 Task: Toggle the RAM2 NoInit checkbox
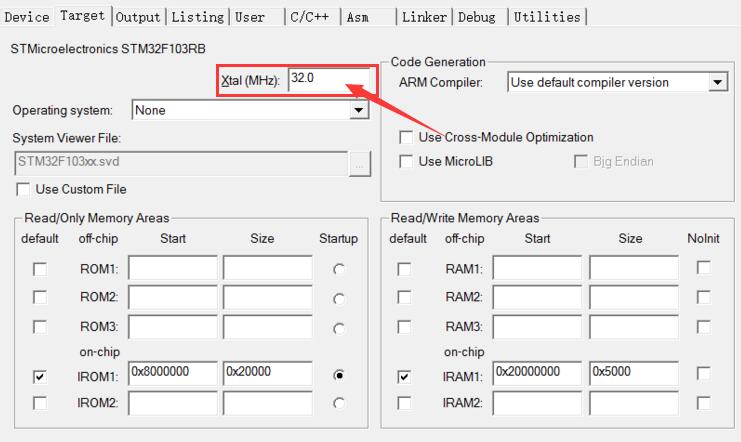[x=704, y=297]
